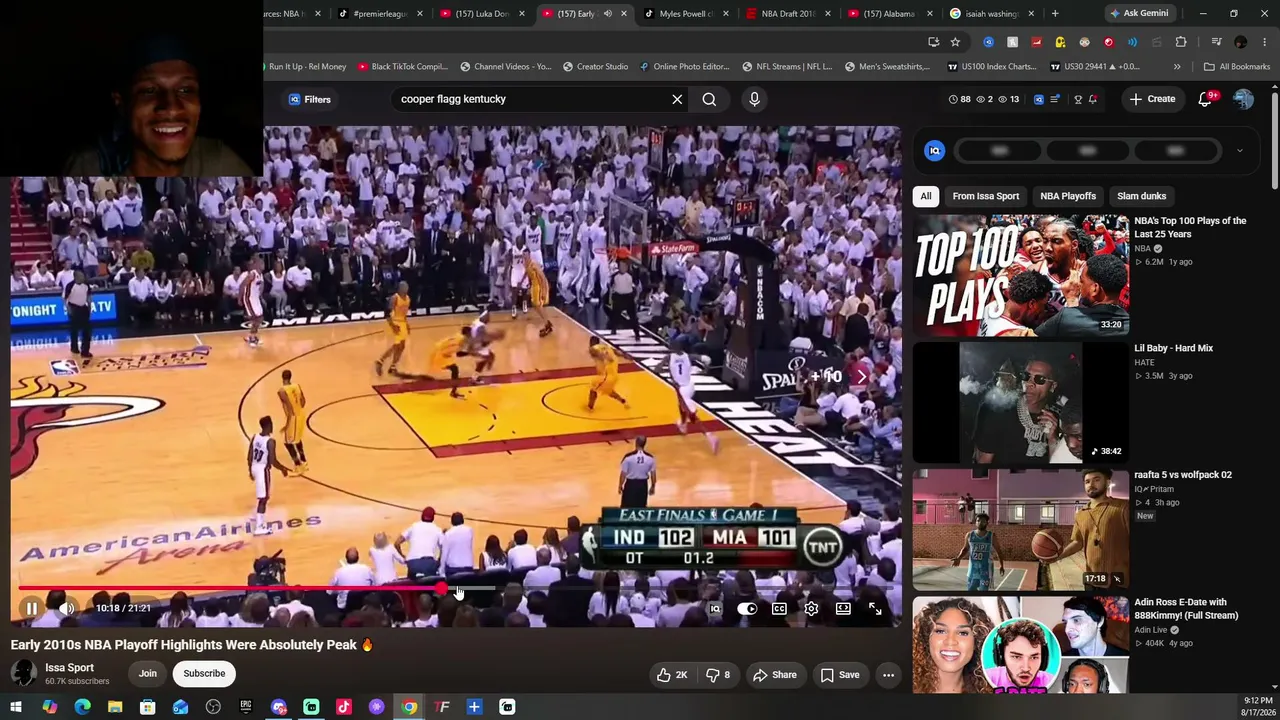Click the IQ icon in player controls
This screenshot has height=720, width=1280.
click(715, 608)
